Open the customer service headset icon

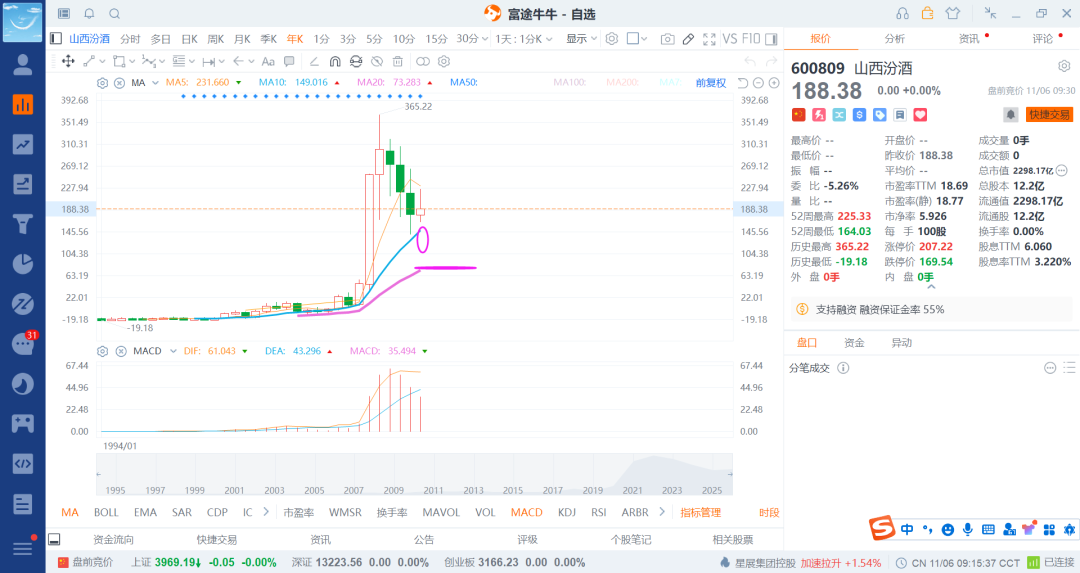click(902, 14)
